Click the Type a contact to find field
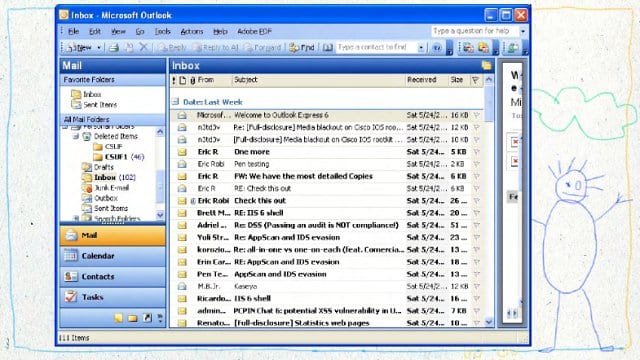Image resolution: width=640 pixels, height=360 pixels. [376, 48]
